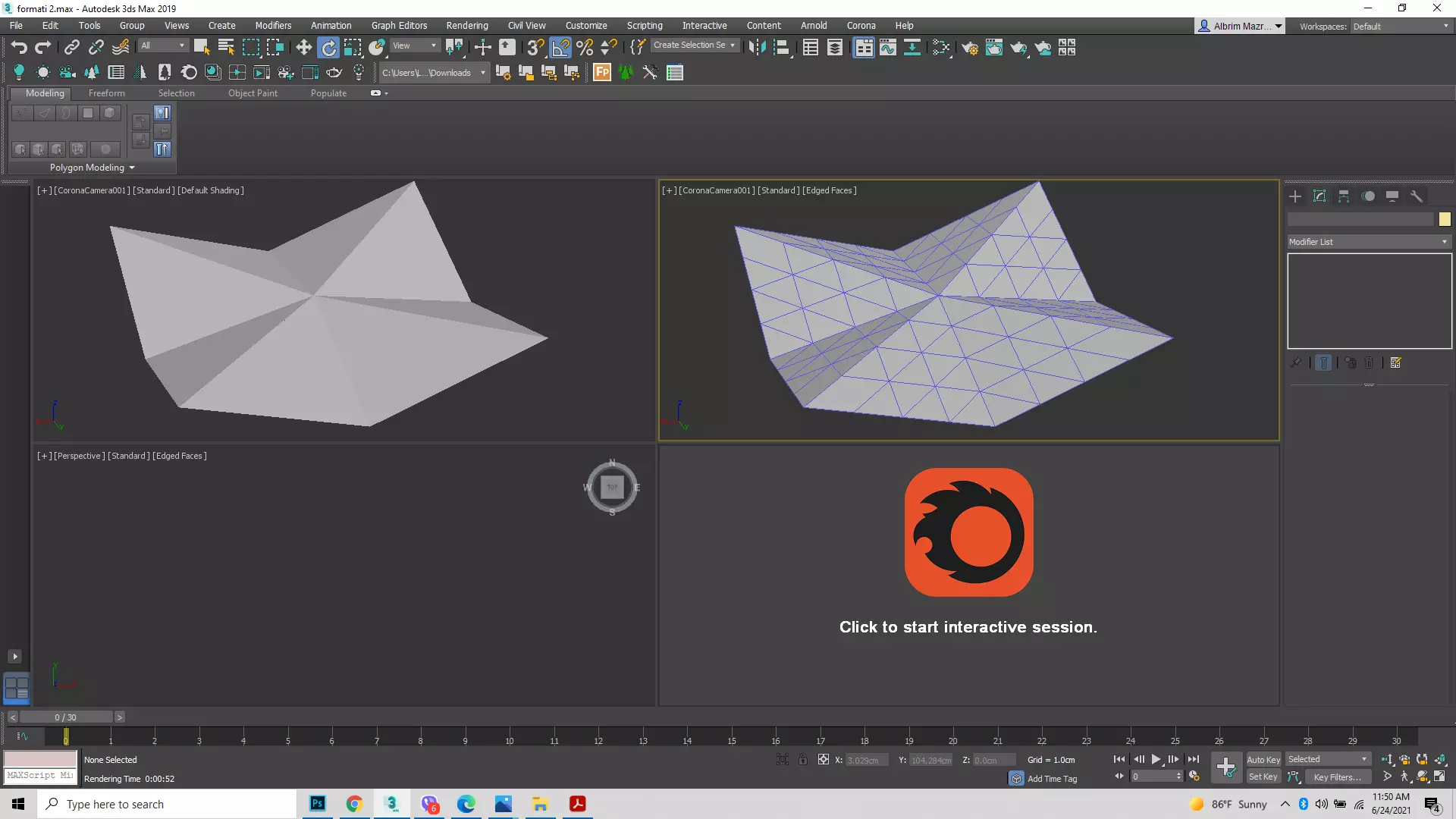Screen dimensions: 1456x819
Task: Activate the Select and Rotate tool
Action: coord(328,48)
